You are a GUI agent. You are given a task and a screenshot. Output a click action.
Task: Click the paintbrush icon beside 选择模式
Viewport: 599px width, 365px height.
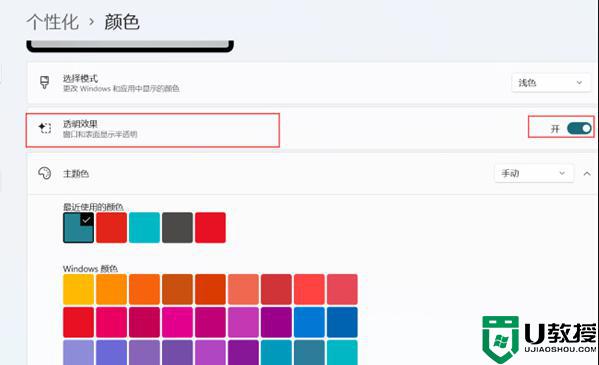pyautogui.click(x=45, y=82)
